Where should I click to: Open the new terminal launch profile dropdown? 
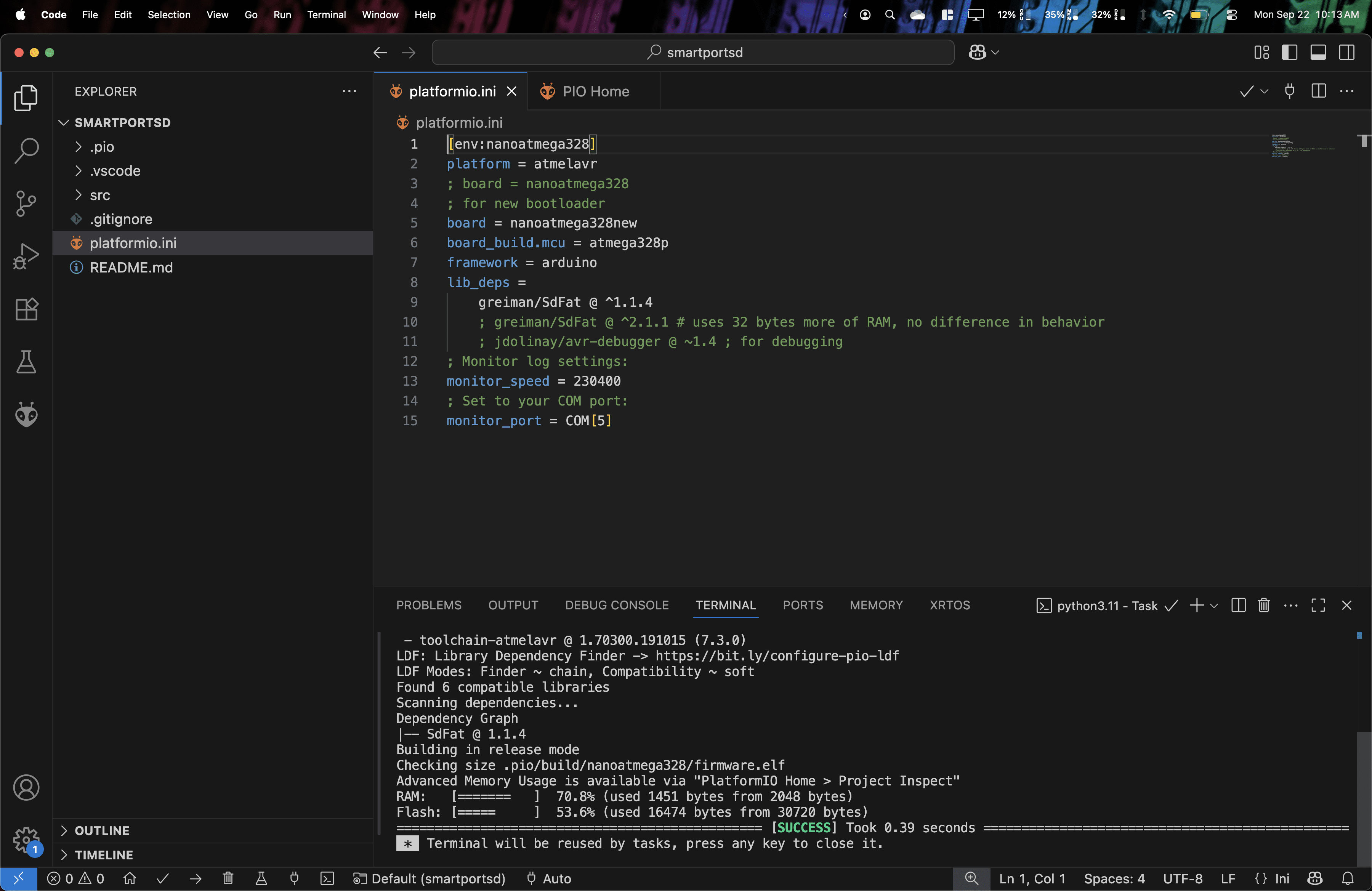click(1214, 605)
